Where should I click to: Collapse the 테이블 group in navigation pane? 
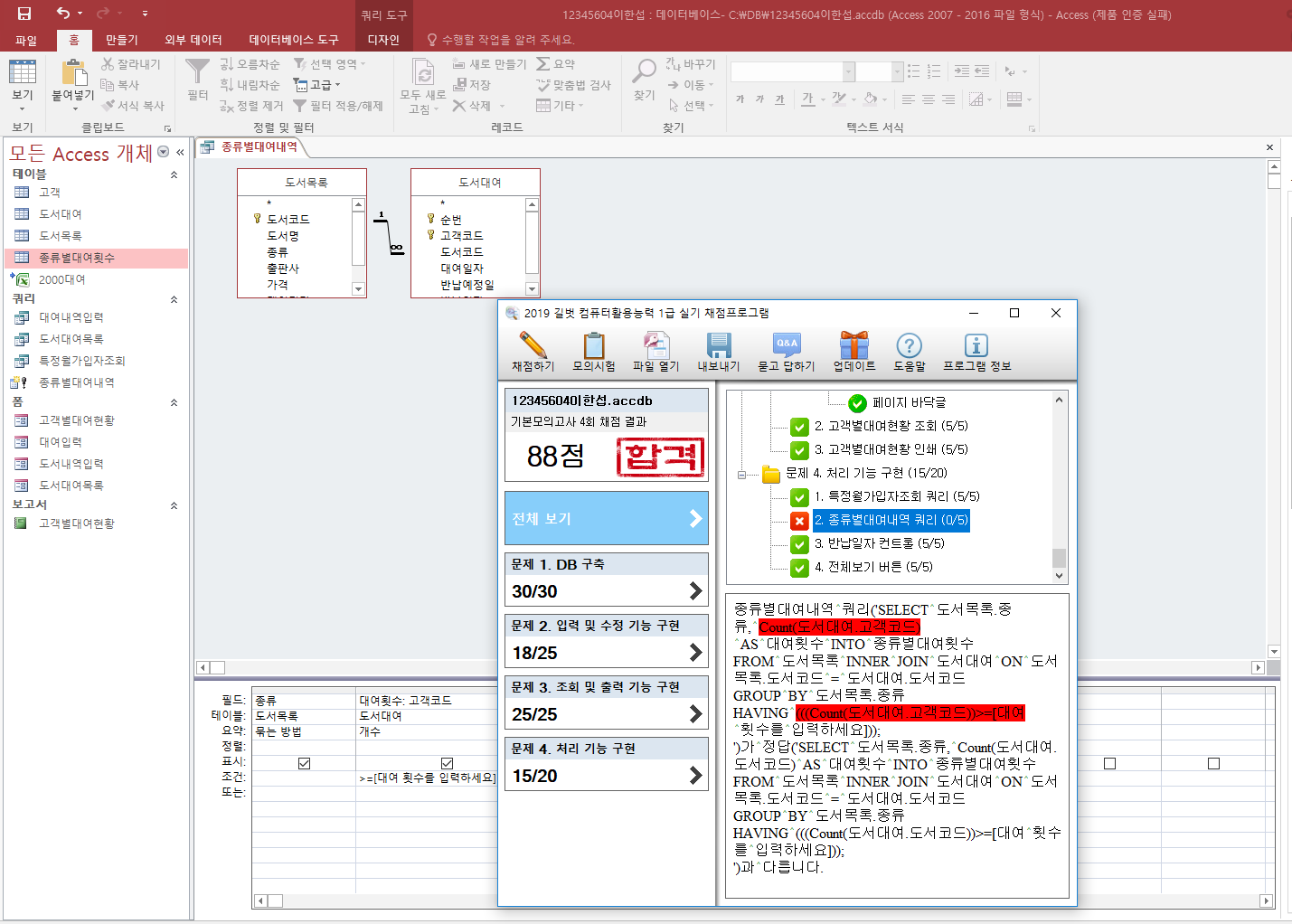tap(174, 174)
